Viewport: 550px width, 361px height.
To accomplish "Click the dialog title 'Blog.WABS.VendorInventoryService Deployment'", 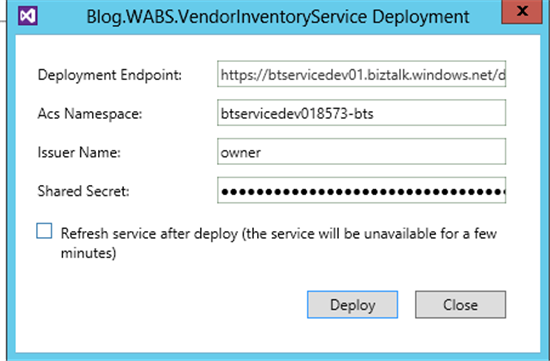I will coord(278,17).
